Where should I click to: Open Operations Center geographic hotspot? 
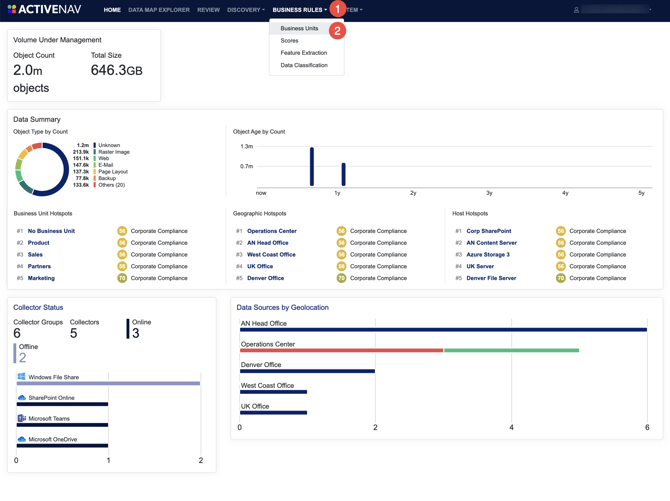(272, 231)
